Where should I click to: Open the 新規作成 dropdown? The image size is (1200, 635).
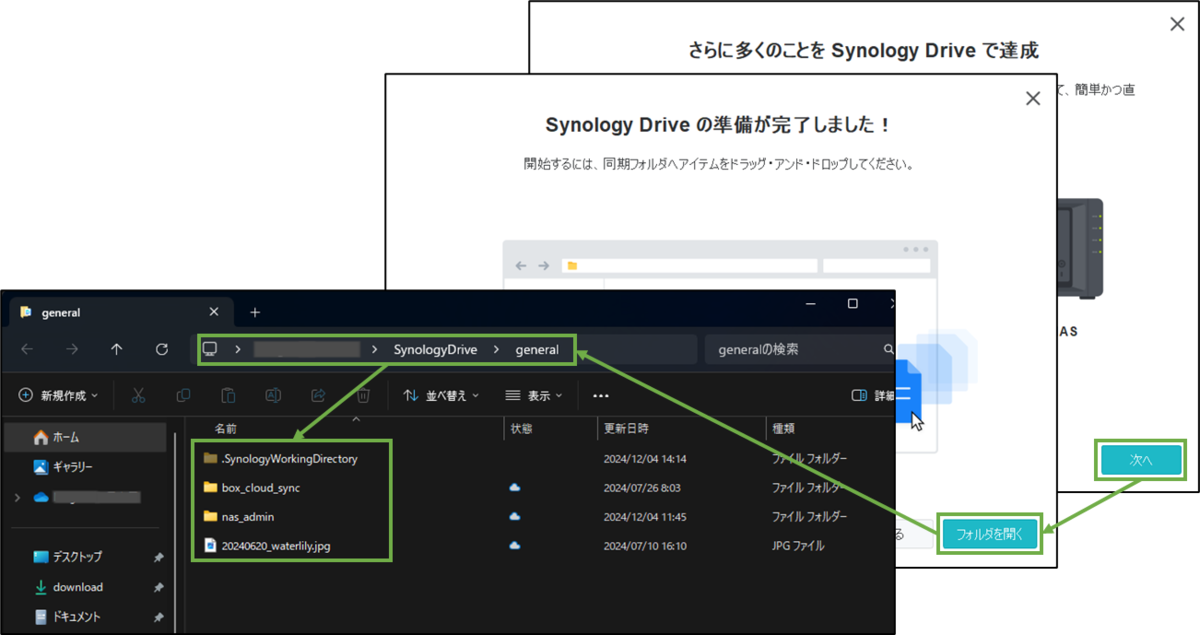59,395
